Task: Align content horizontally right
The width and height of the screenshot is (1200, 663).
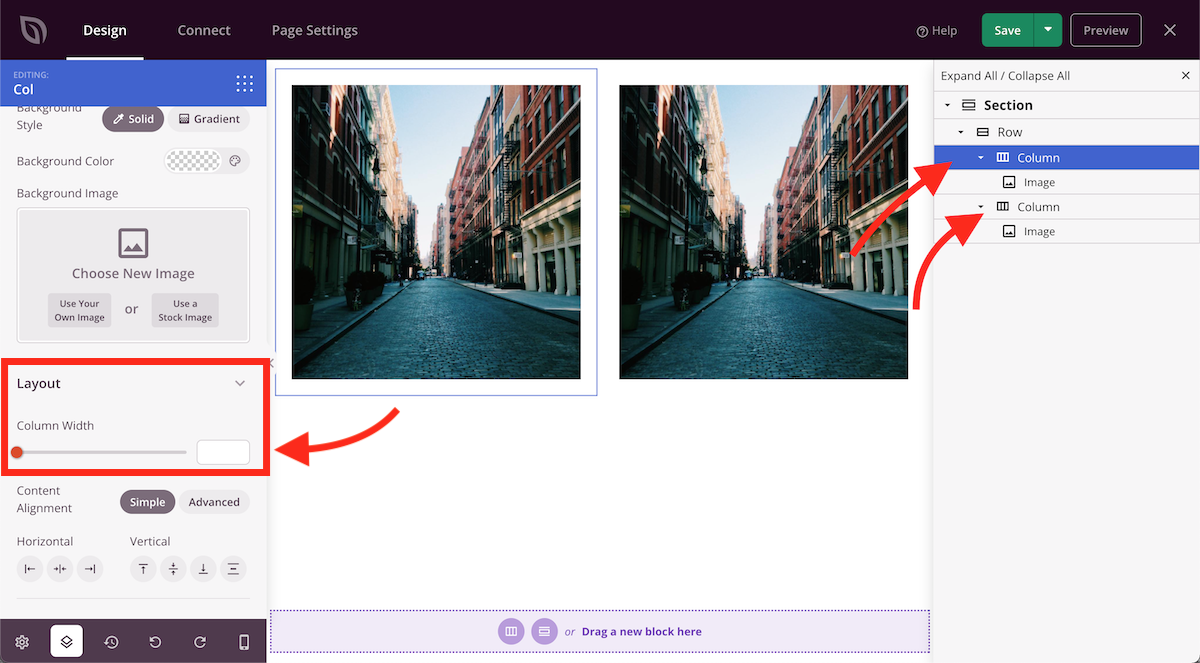Action: [x=90, y=569]
